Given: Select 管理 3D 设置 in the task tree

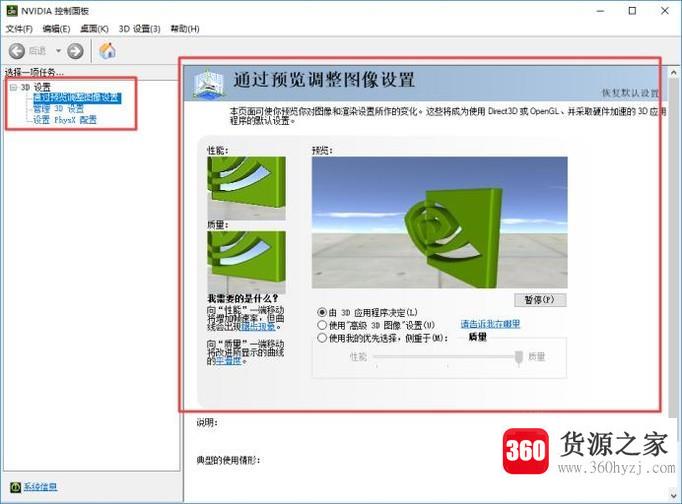Looking at the screenshot, I should coord(58,109).
